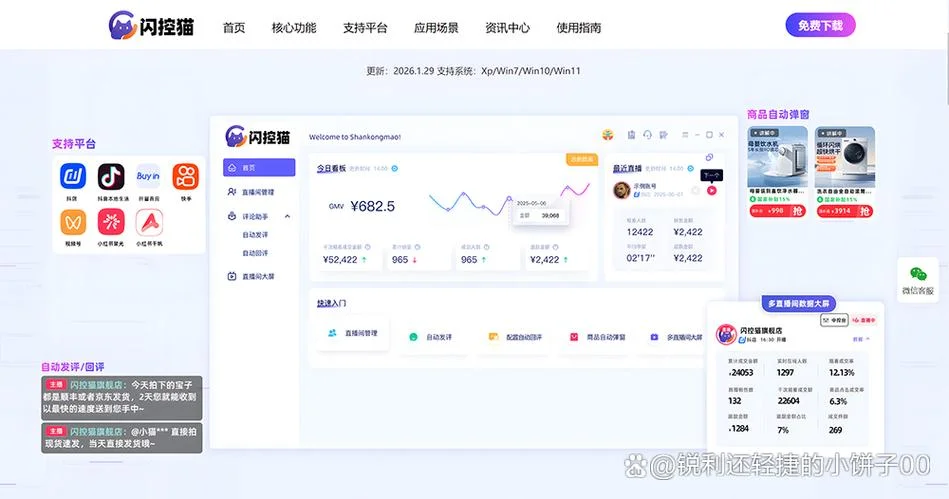
Task: Click the info icon on the 965 down-arrow card
Action: point(417,247)
